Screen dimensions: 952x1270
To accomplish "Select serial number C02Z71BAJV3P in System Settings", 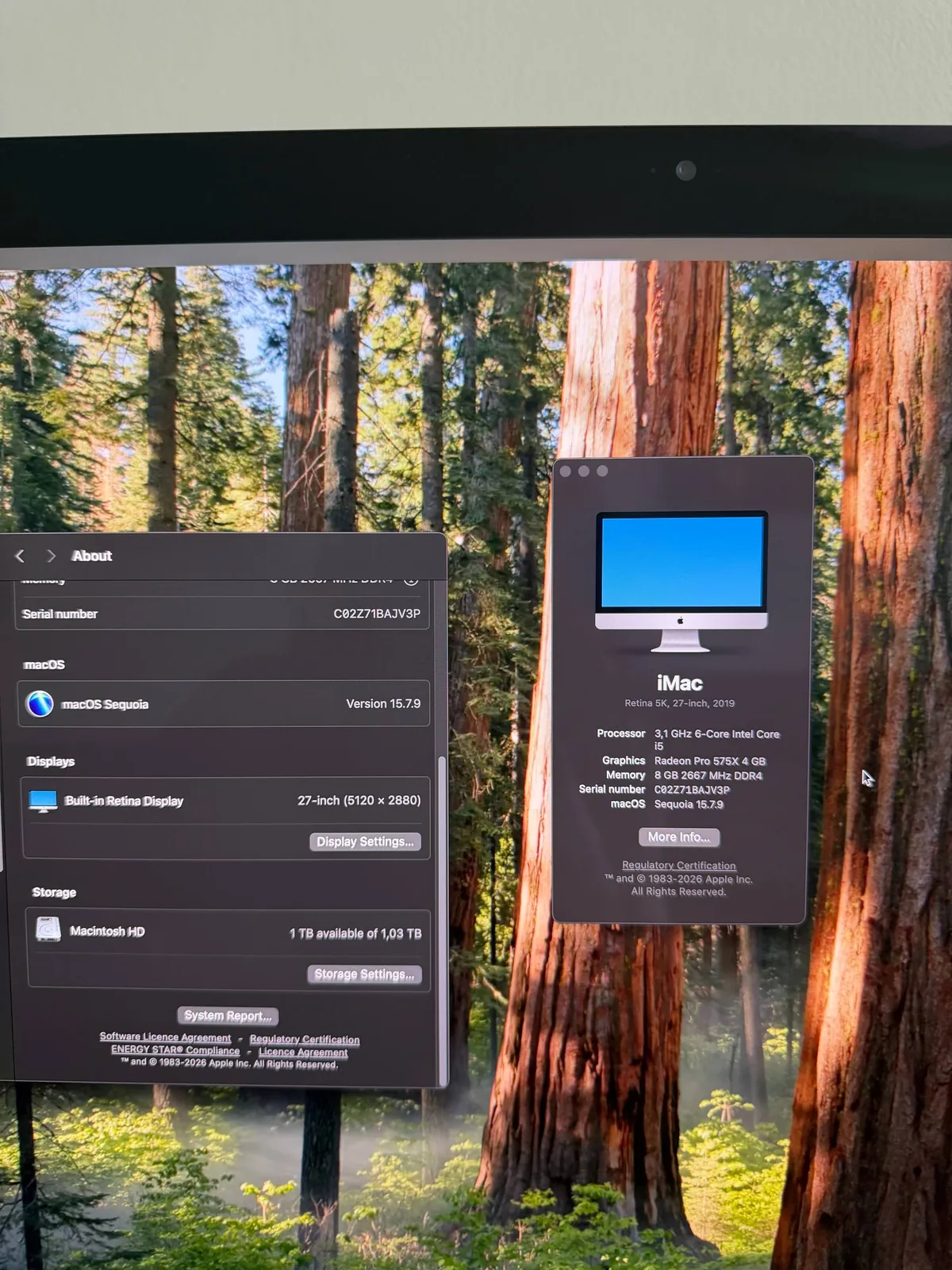I will click(377, 614).
